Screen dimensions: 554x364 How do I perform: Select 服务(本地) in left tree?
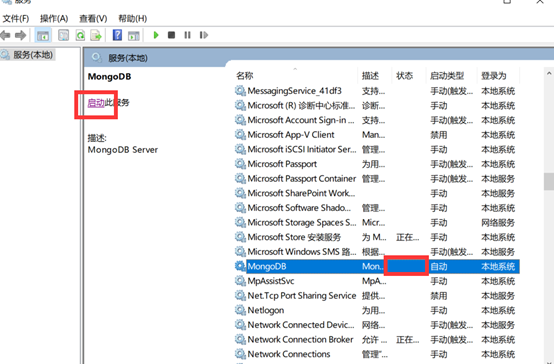[33, 55]
